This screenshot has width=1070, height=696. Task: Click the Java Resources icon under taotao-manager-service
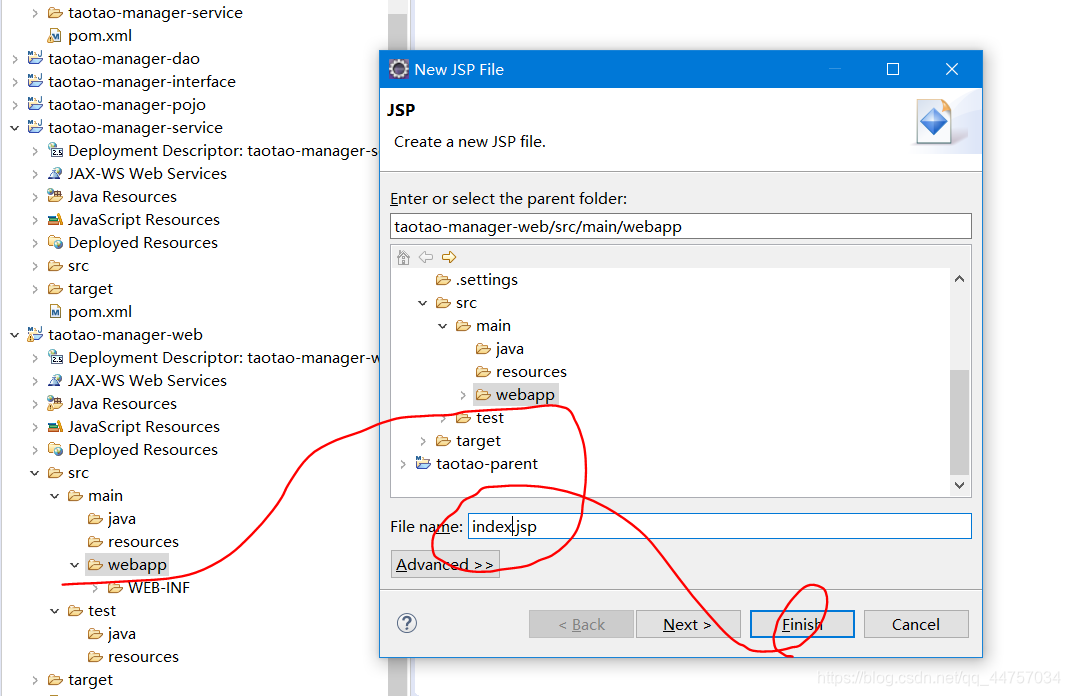(55, 196)
